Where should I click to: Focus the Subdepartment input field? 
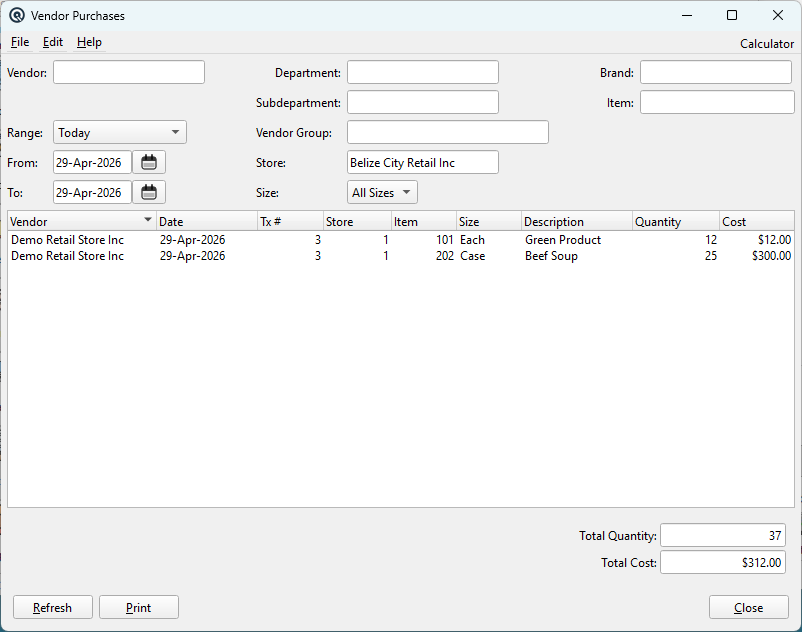click(423, 102)
